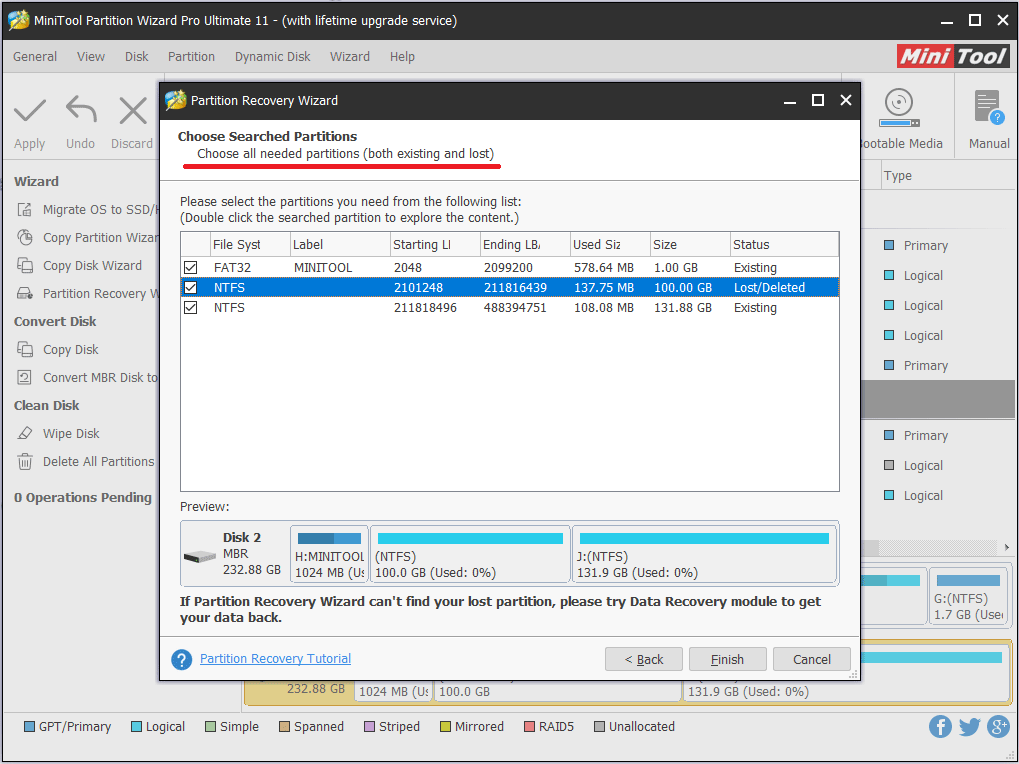Open the Disk menu
The width and height of the screenshot is (1019, 764).
[x=136, y=57]
